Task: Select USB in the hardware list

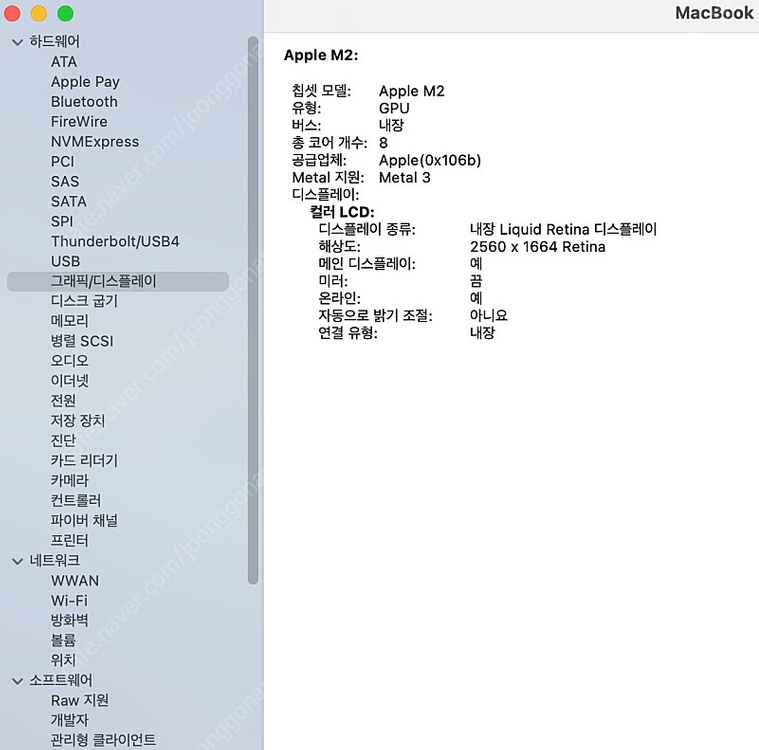Action: [x=65, y=262]
